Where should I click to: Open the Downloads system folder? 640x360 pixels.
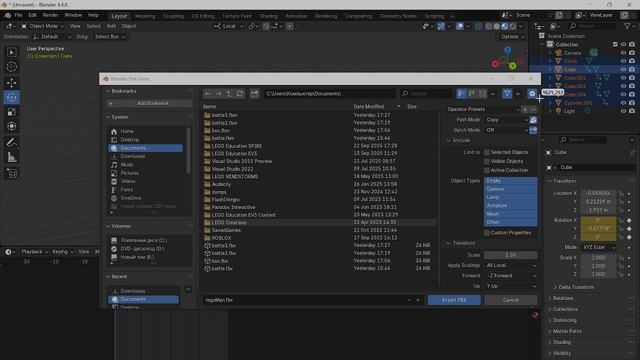click(132, 156)
